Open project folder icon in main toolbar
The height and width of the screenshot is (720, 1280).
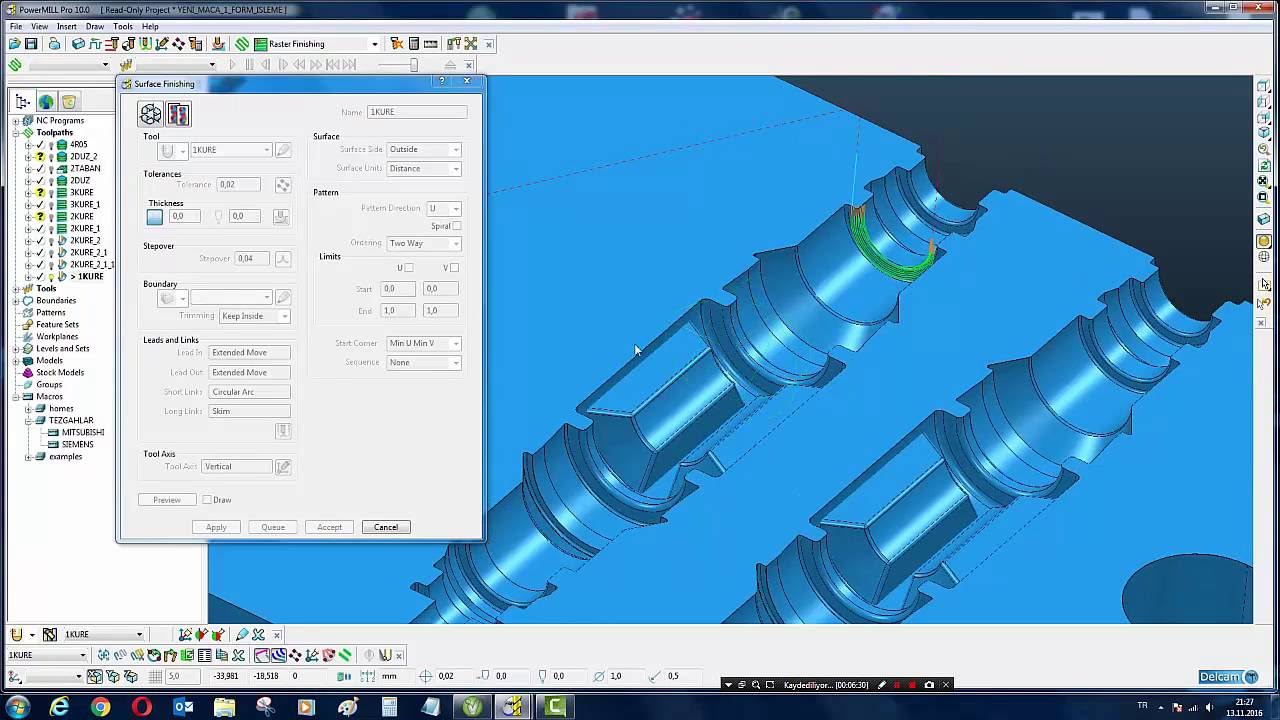[15, 44]
